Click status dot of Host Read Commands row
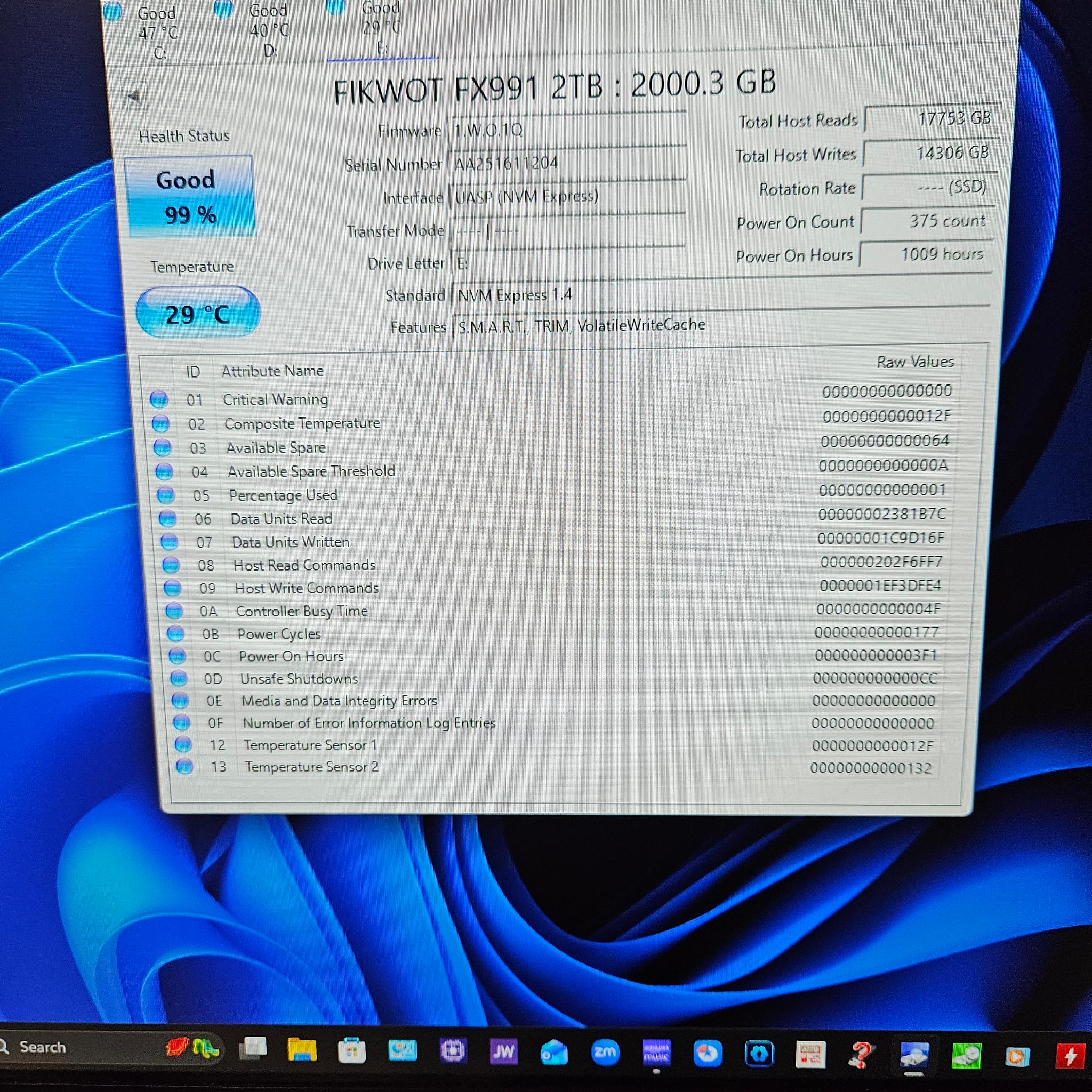This screenshot has height=1092, width=1092. 171,565
